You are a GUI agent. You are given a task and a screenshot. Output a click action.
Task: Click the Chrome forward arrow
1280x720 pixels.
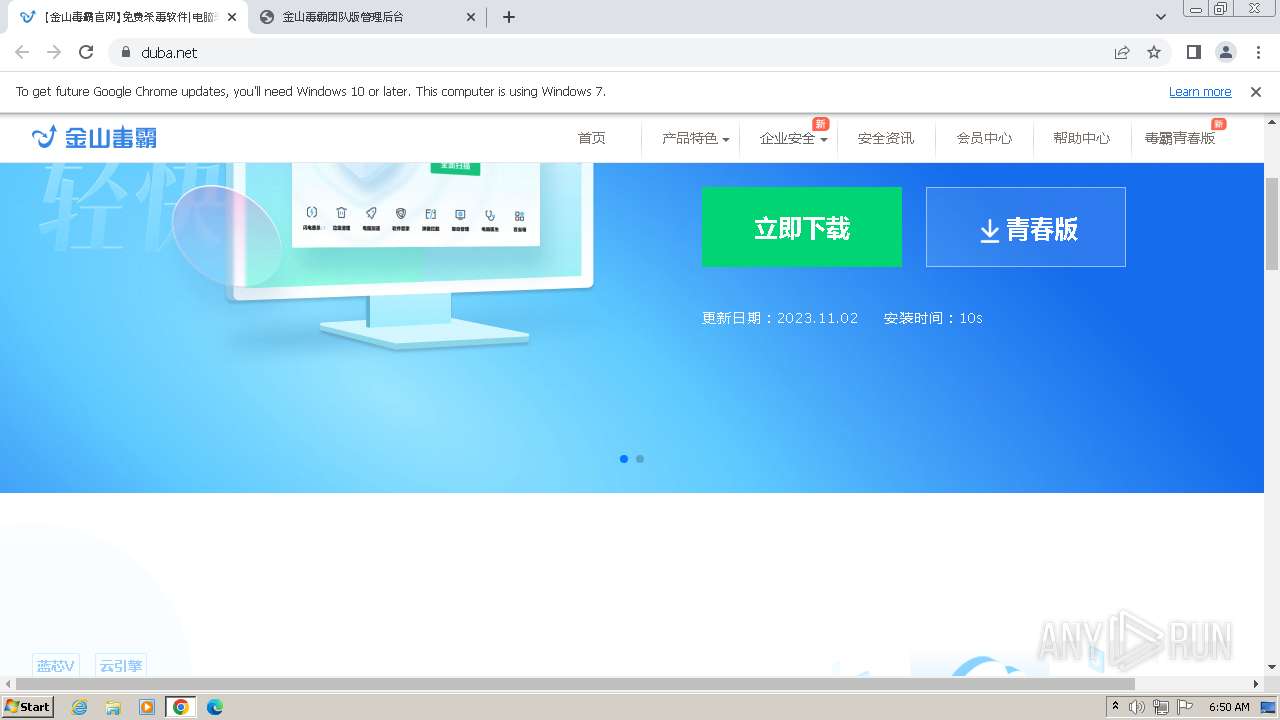pyautogui.click(x=54, y=52)
